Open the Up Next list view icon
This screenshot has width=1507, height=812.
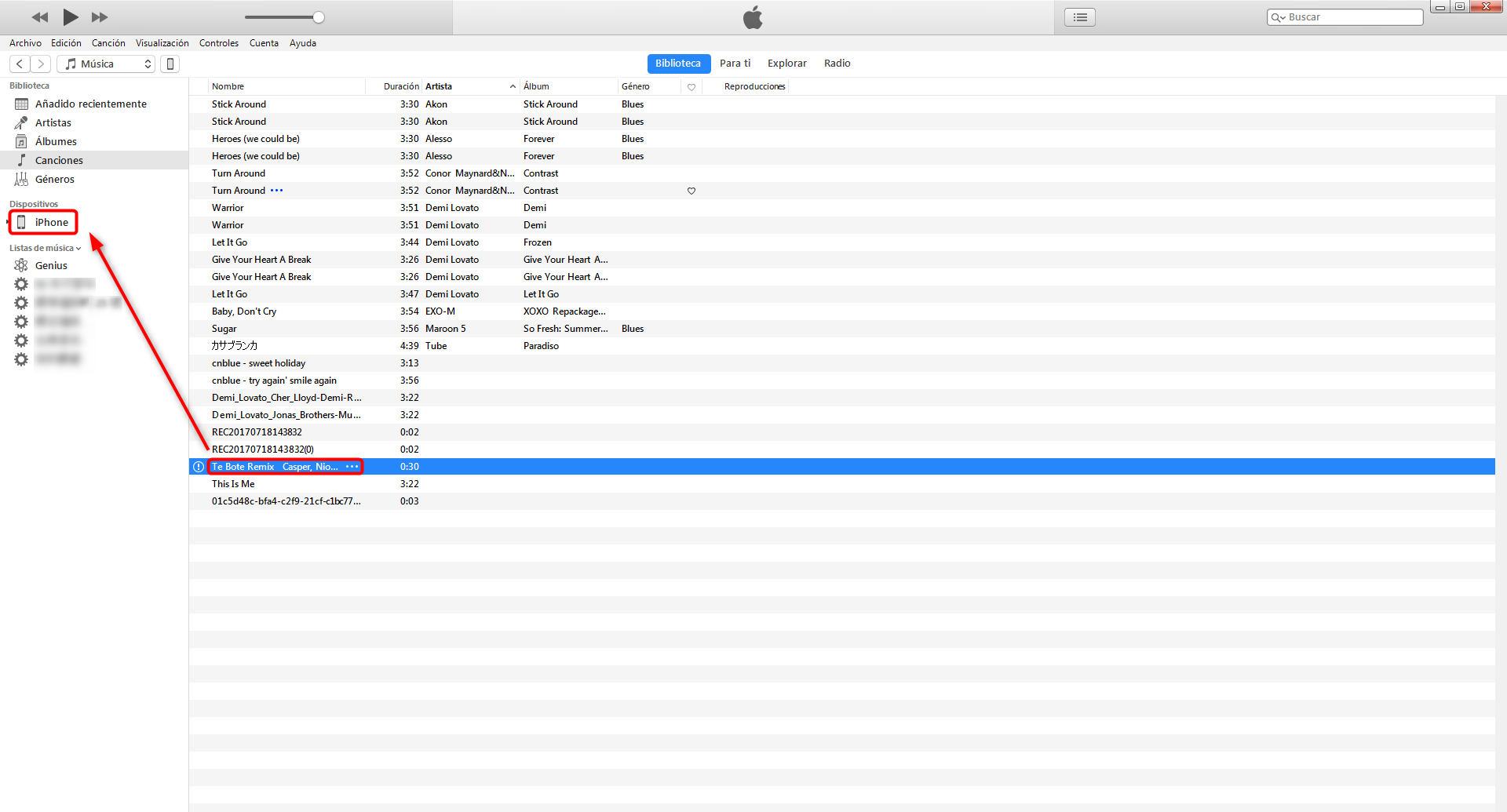(1079, 16)
